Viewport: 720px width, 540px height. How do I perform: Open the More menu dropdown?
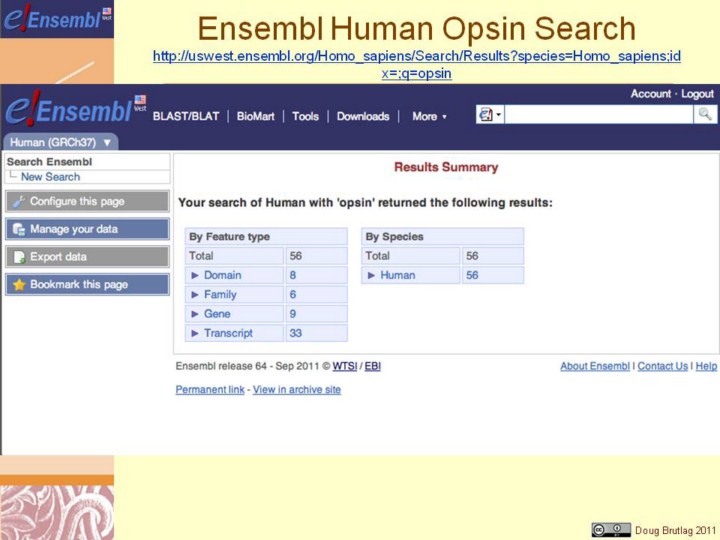click(x=429, y=116)
